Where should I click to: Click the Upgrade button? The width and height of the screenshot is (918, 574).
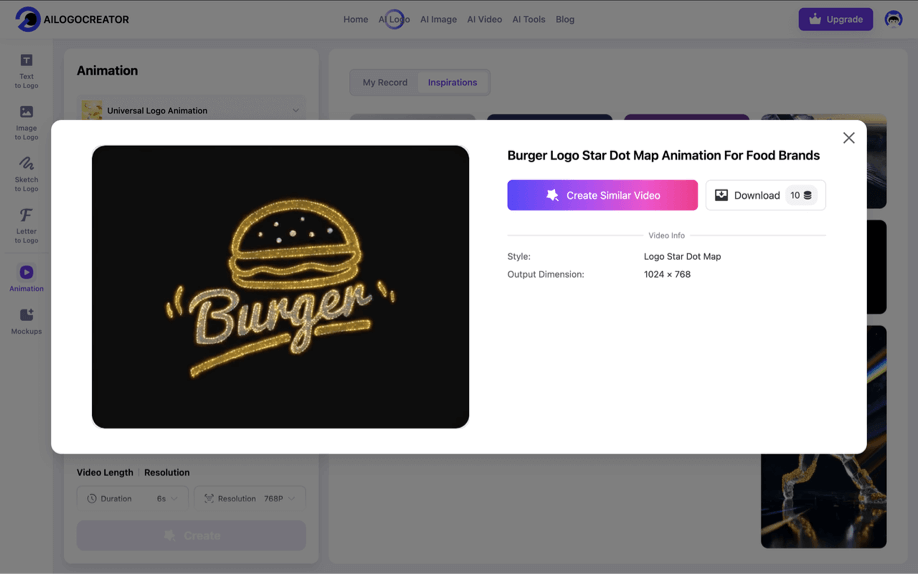pyautogui.click(x=835, y=19)
